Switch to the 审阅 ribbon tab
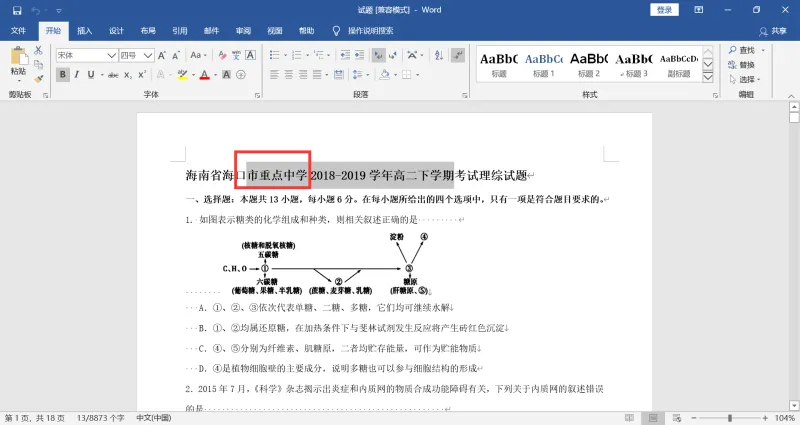This screenshot has width=800, height=425. click(243, 31)
